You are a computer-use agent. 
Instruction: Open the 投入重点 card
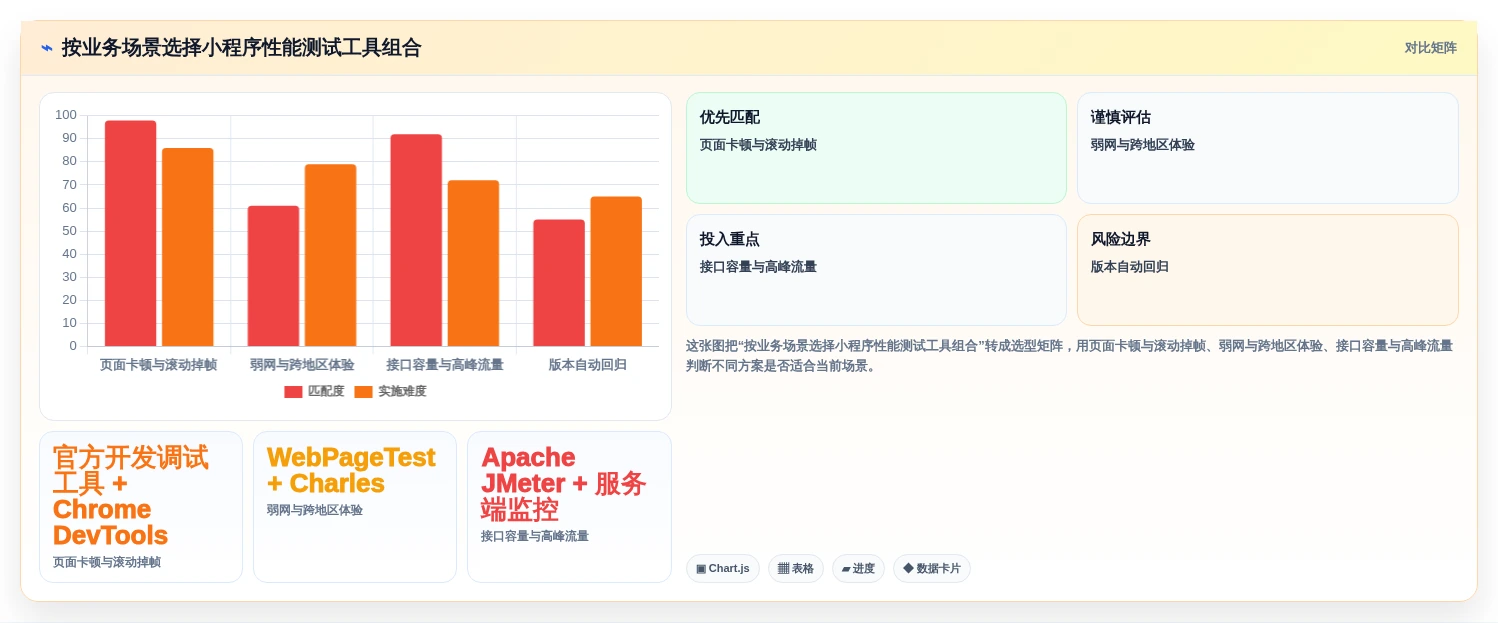click(876, 270)
